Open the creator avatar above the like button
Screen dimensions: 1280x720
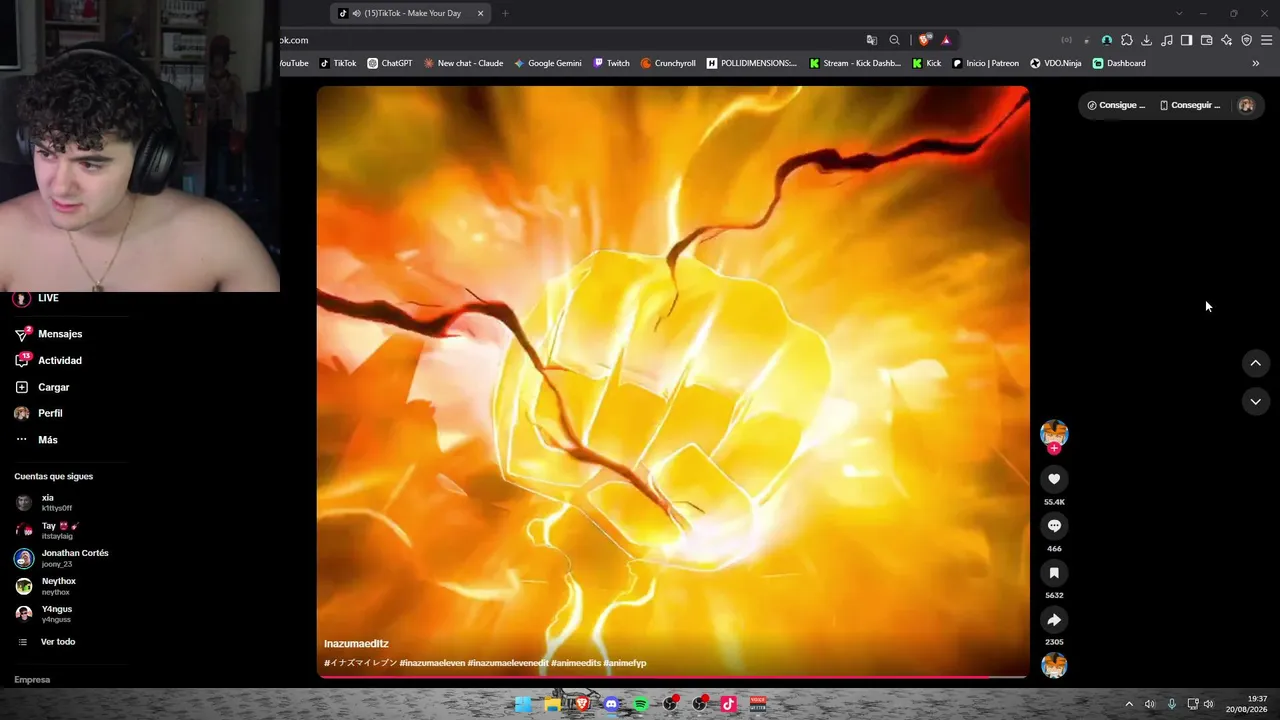(1054, 433)
